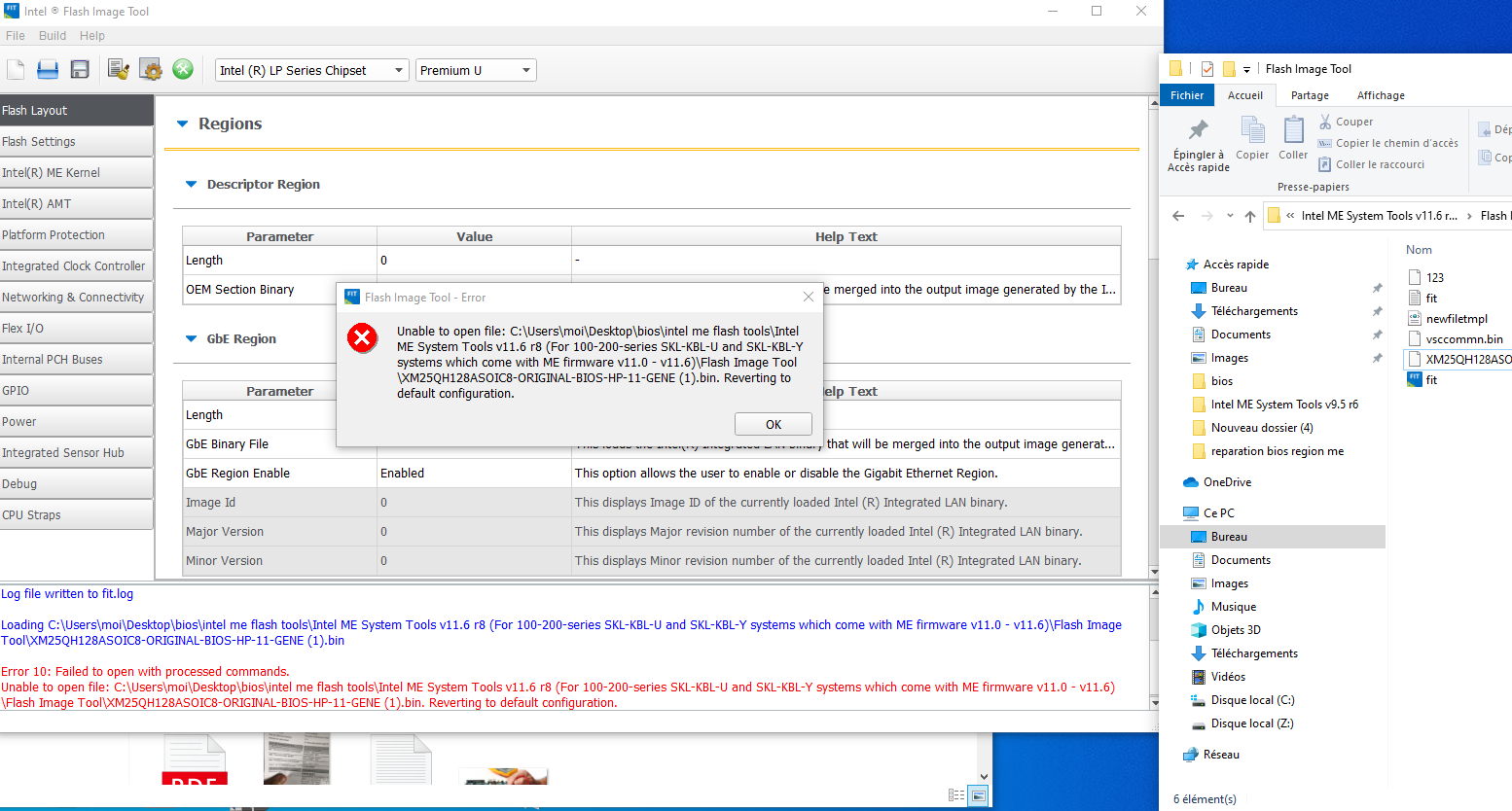The width and height of the screenshot is (1512, 811).
Task: Close the Flash Image Tool Error dialog
Action: point(808,297)
